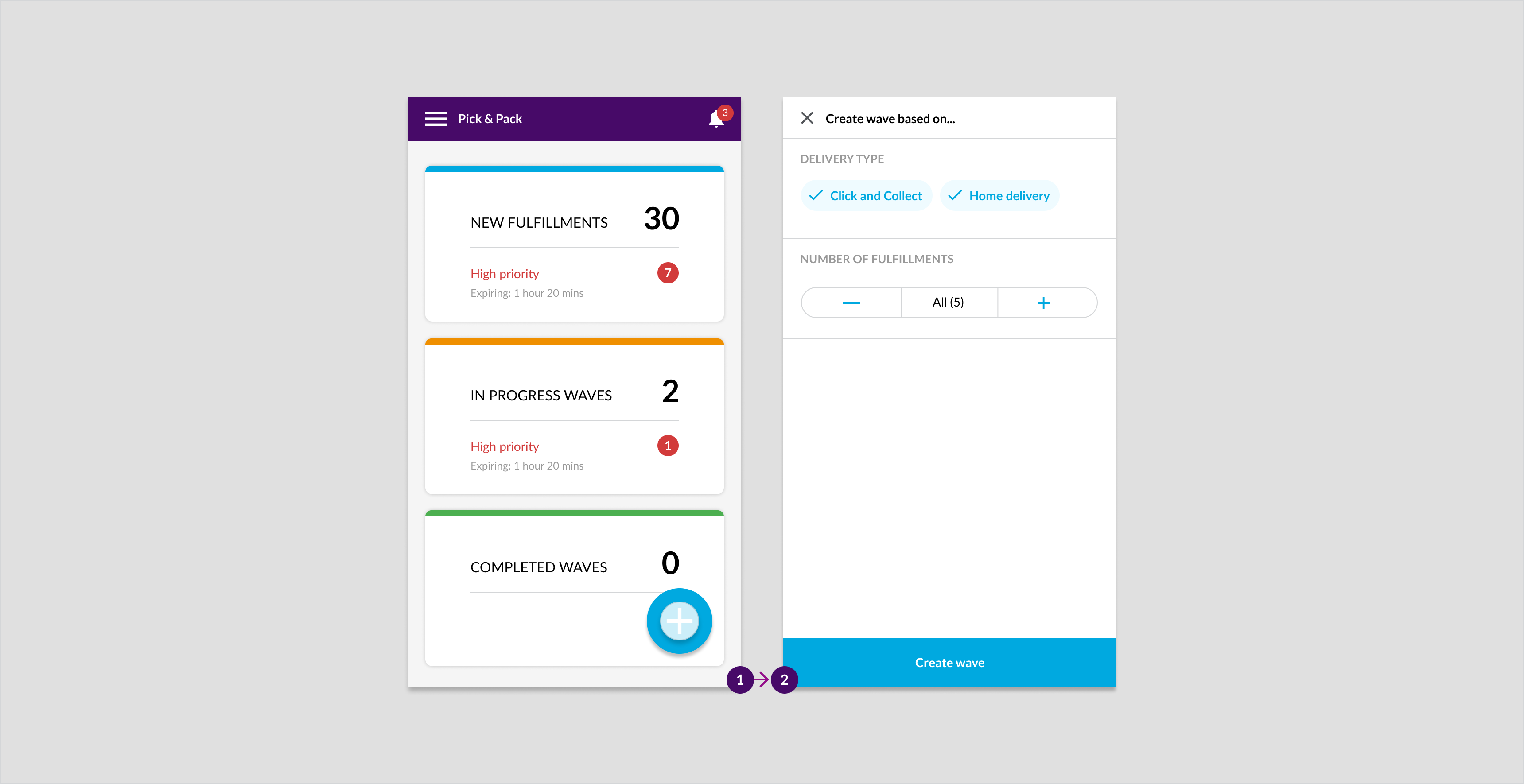Click the close X icon on wave panel
This screenshot has height=784, width=1524.
pyautogui.click(x=808, y=118)
